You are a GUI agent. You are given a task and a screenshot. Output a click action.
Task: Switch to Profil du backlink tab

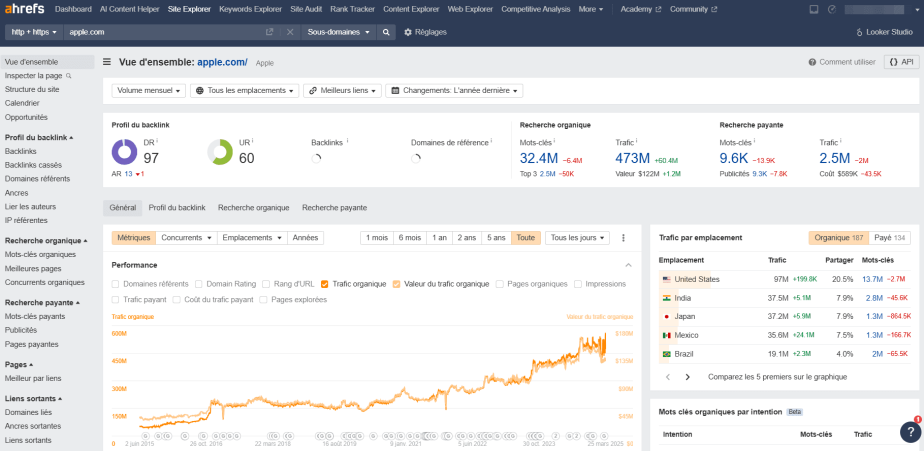177,208
